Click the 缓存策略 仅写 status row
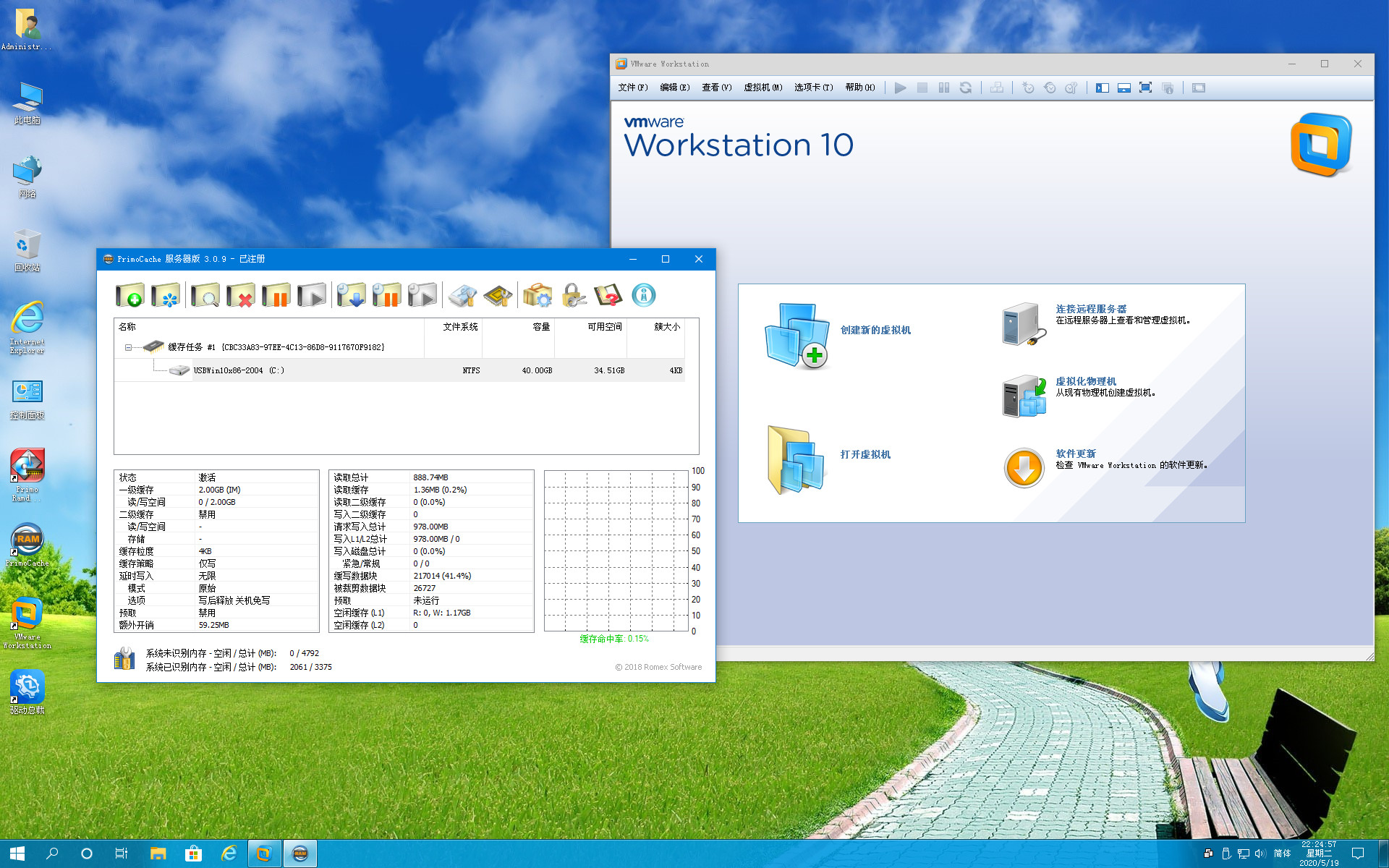Viewport: 1389px width, 868px height. [x=216, y=563]
